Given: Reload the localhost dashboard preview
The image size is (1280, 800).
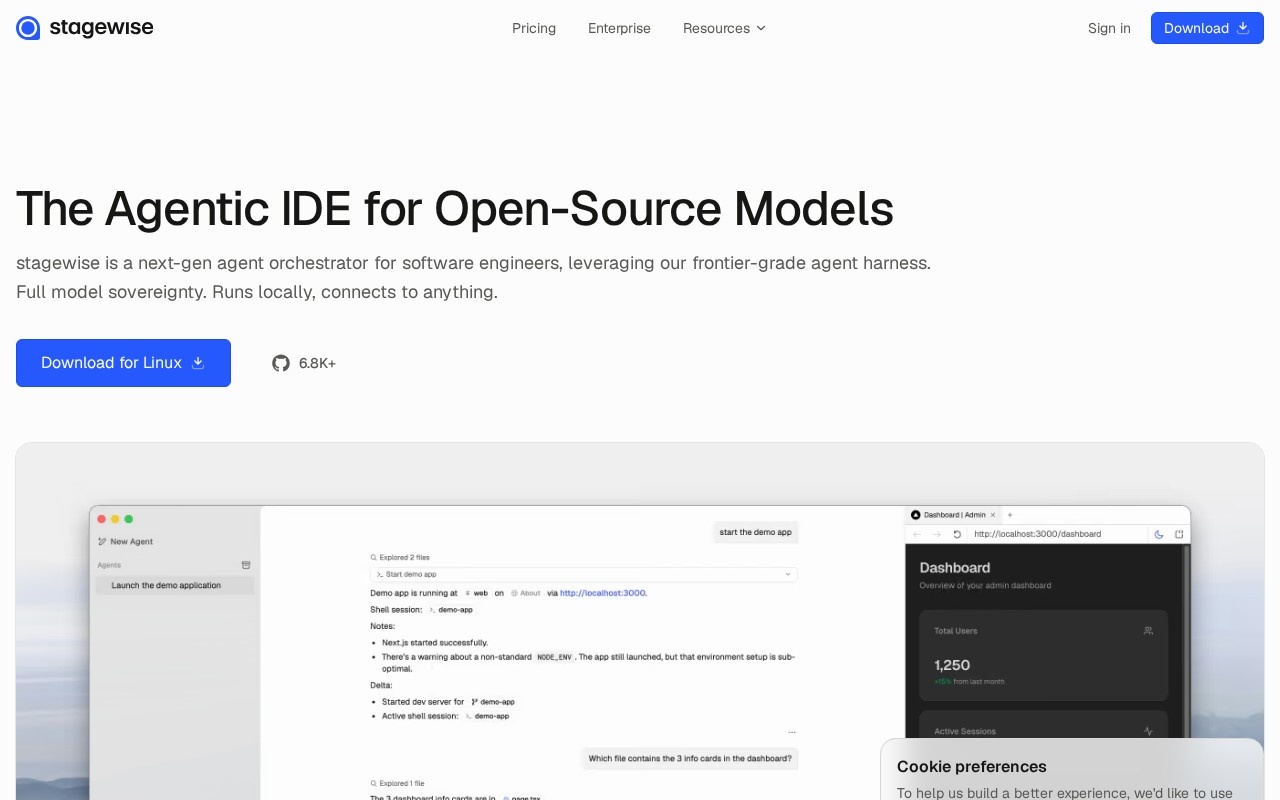Looking at the screenshot, I should pyautogui.click(x=957, y=534).
